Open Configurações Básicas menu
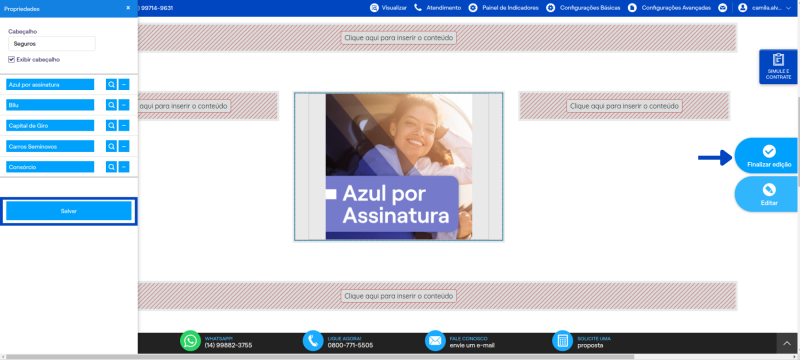Viewport: 800px width, 360px height. pyautogui.click(x=583, y=8)
